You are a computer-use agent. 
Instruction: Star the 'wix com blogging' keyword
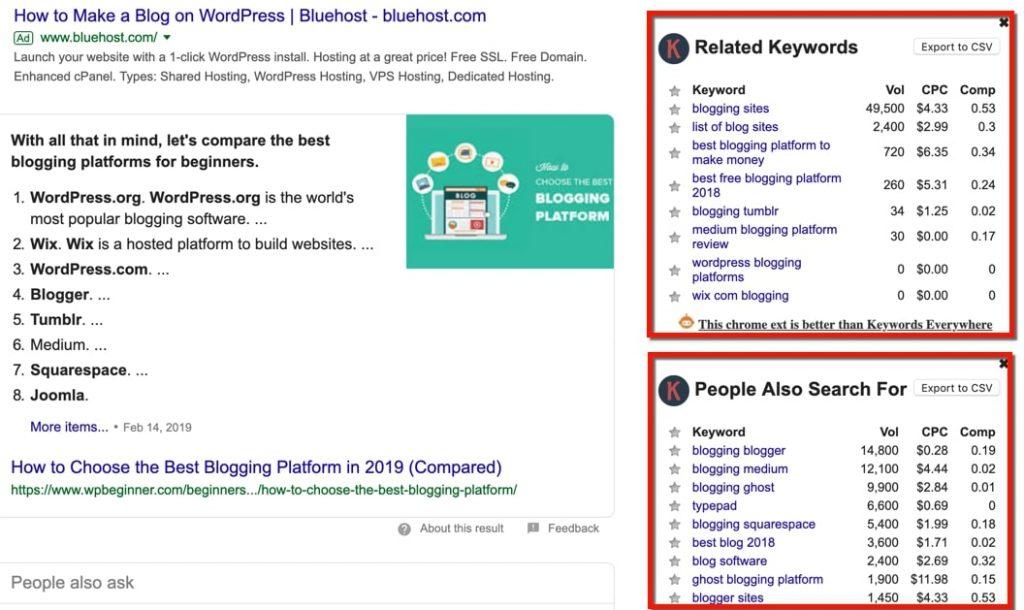tap(675, 297)
